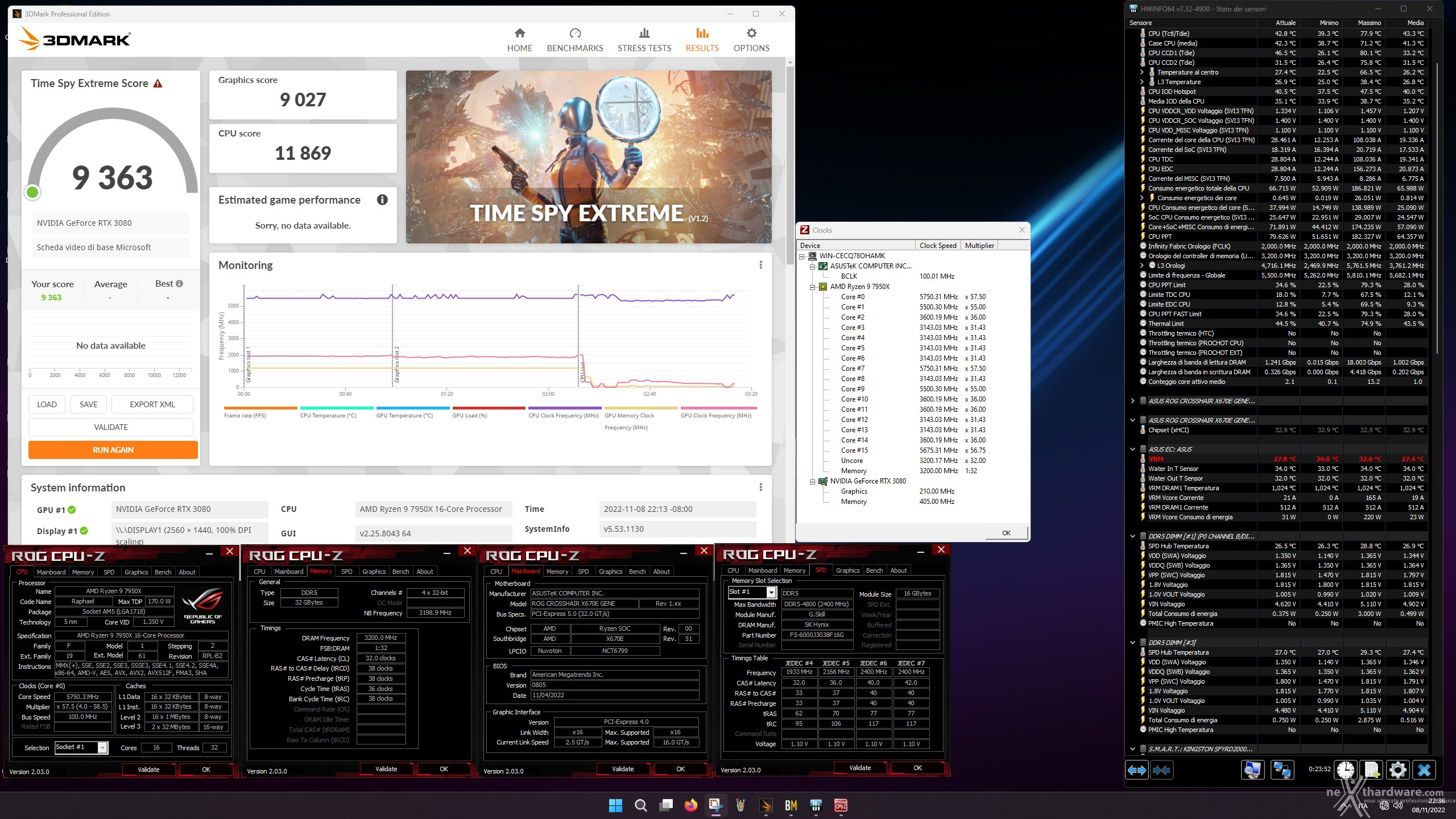Open the 3DMark BENCHMARKS tab

point(575,40)
